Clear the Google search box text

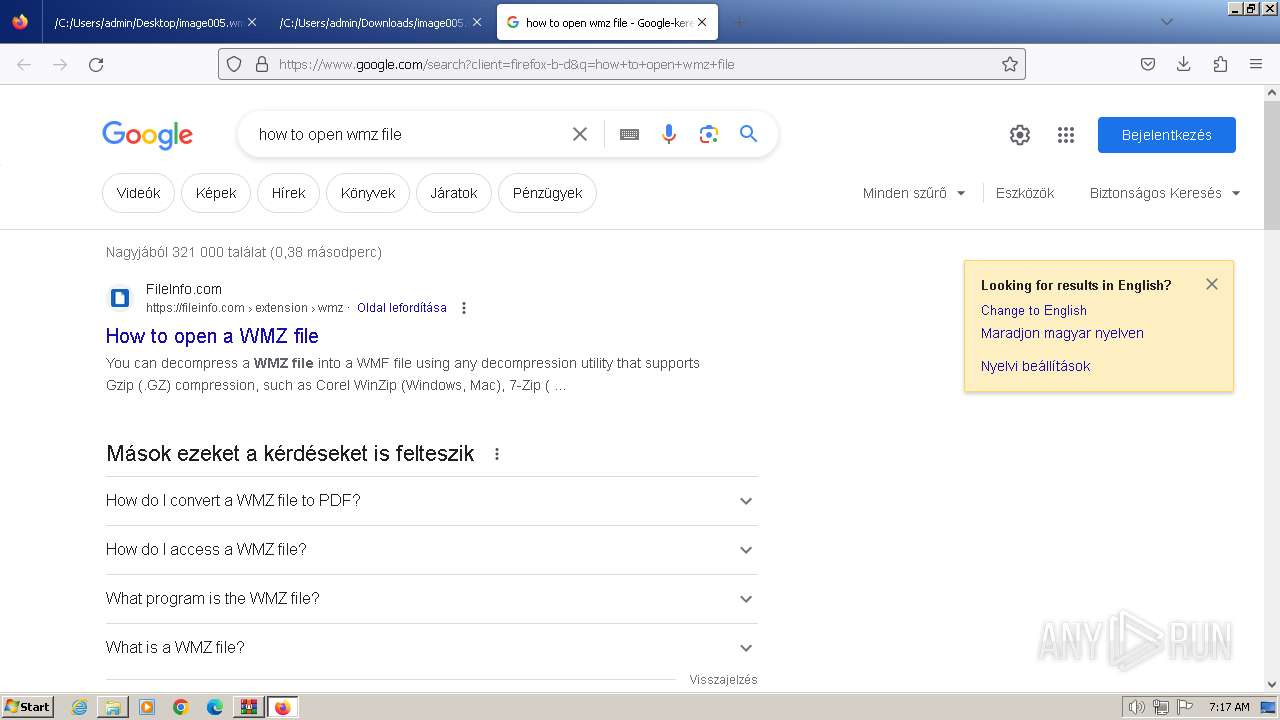pos(580,134)
